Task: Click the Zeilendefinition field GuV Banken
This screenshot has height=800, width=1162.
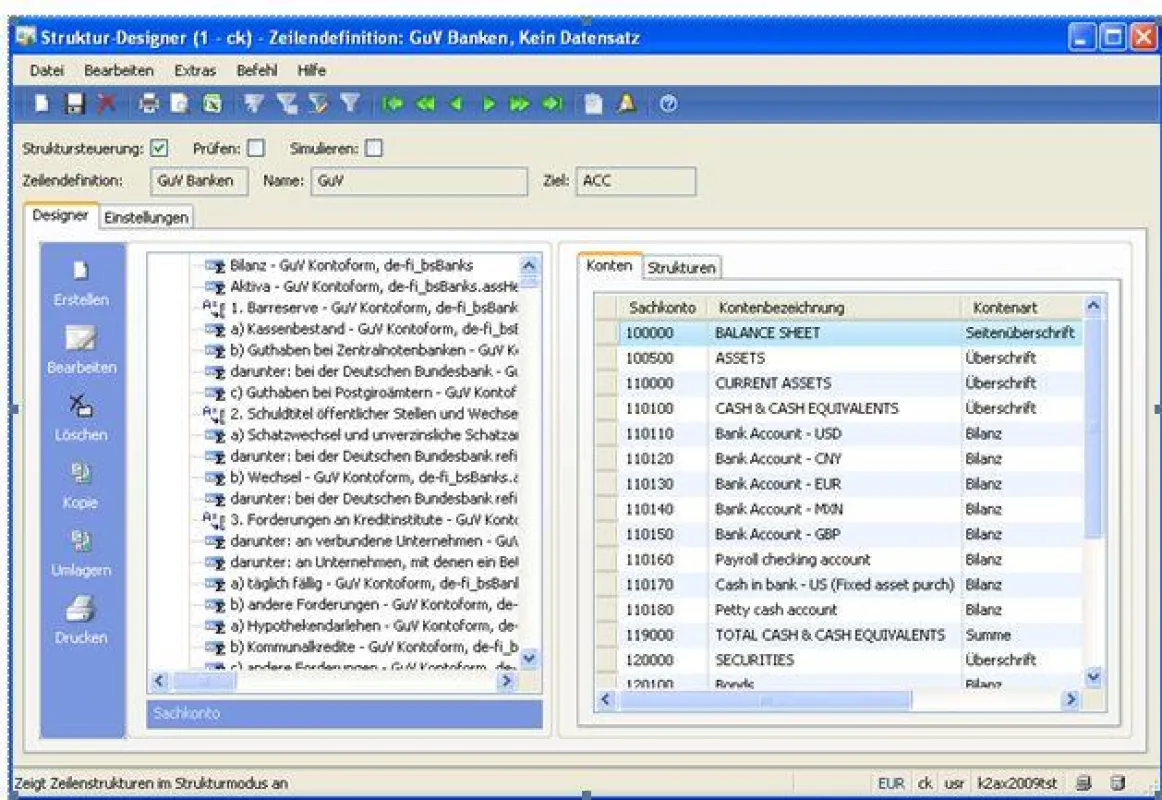Action: 199,181
